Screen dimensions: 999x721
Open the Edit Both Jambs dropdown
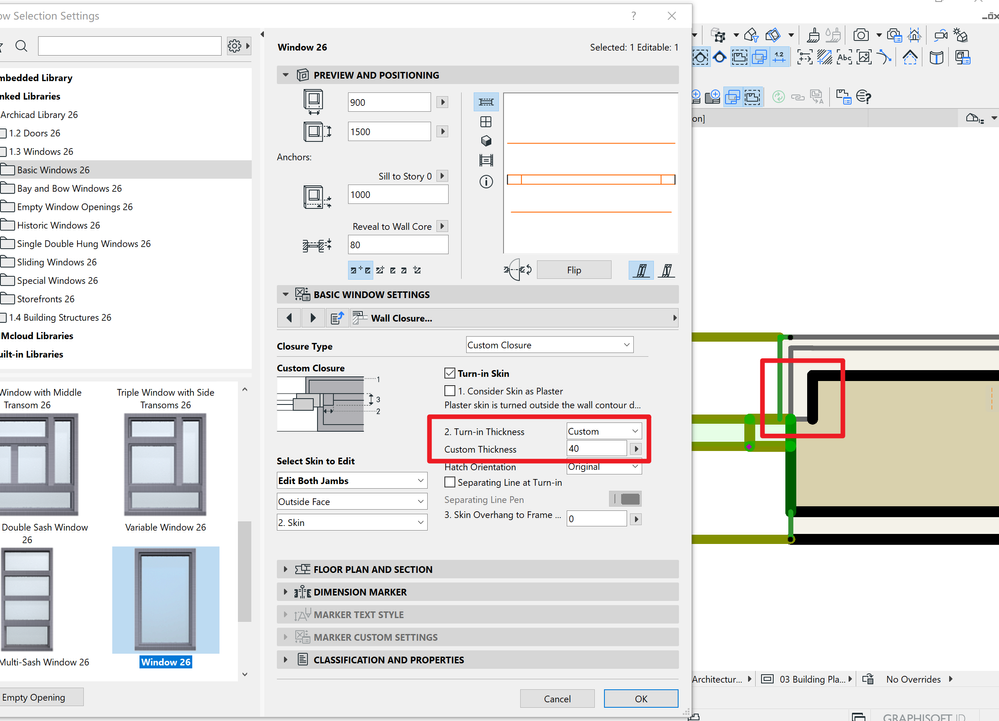352,481
